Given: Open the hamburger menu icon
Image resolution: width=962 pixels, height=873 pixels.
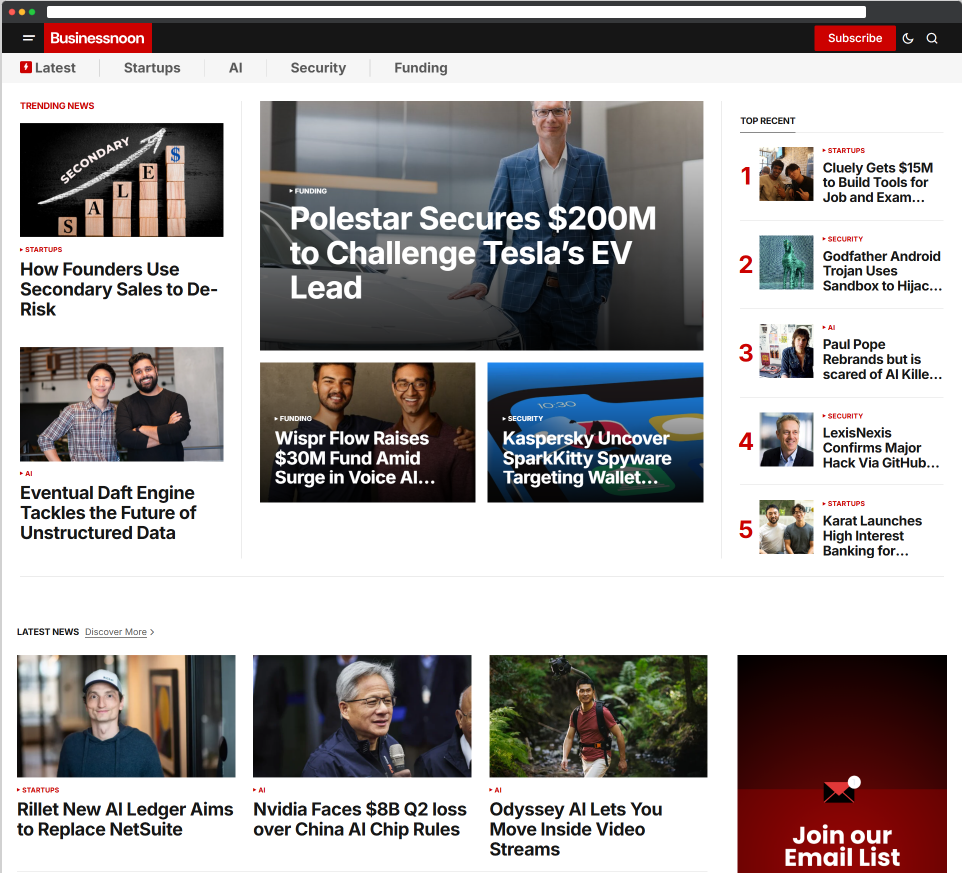Looking at the screenshot, I should tap(29, 38).
